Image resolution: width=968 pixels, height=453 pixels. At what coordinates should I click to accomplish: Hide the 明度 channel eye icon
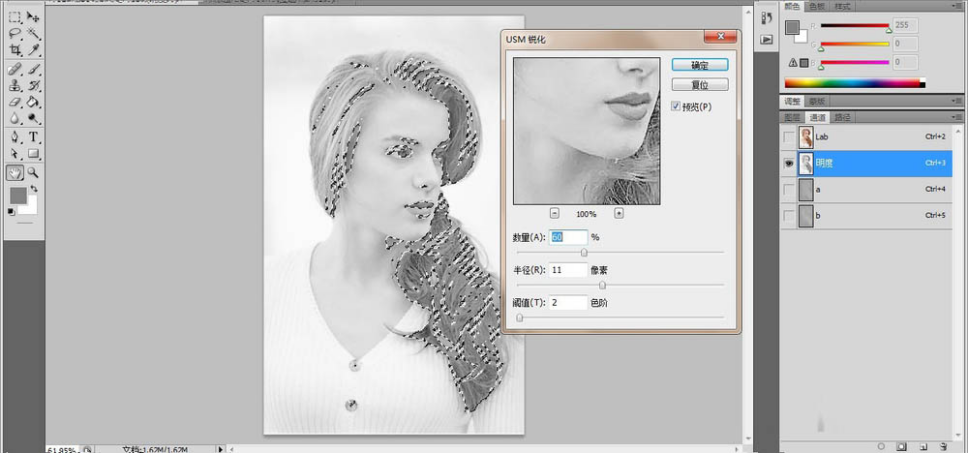click(x=790, y=162)
